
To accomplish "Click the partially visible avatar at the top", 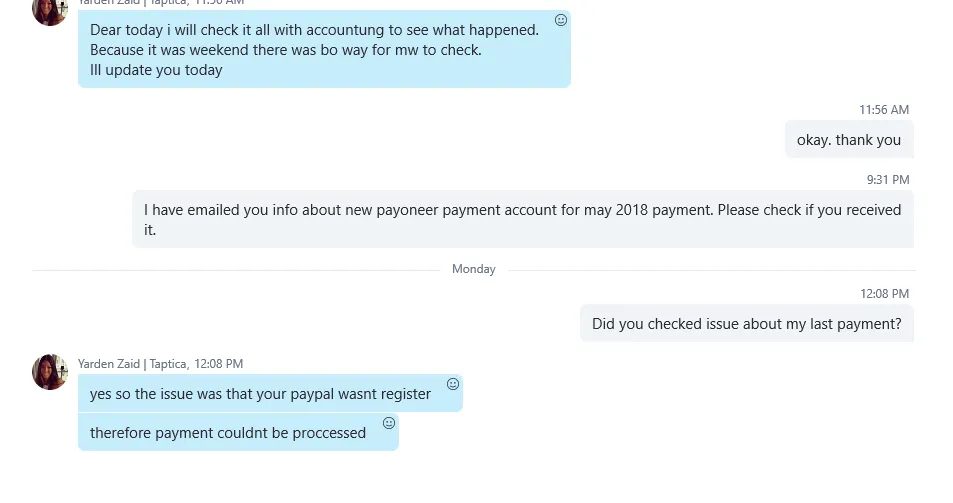I will pyautogui.click(x=50, y=10).
